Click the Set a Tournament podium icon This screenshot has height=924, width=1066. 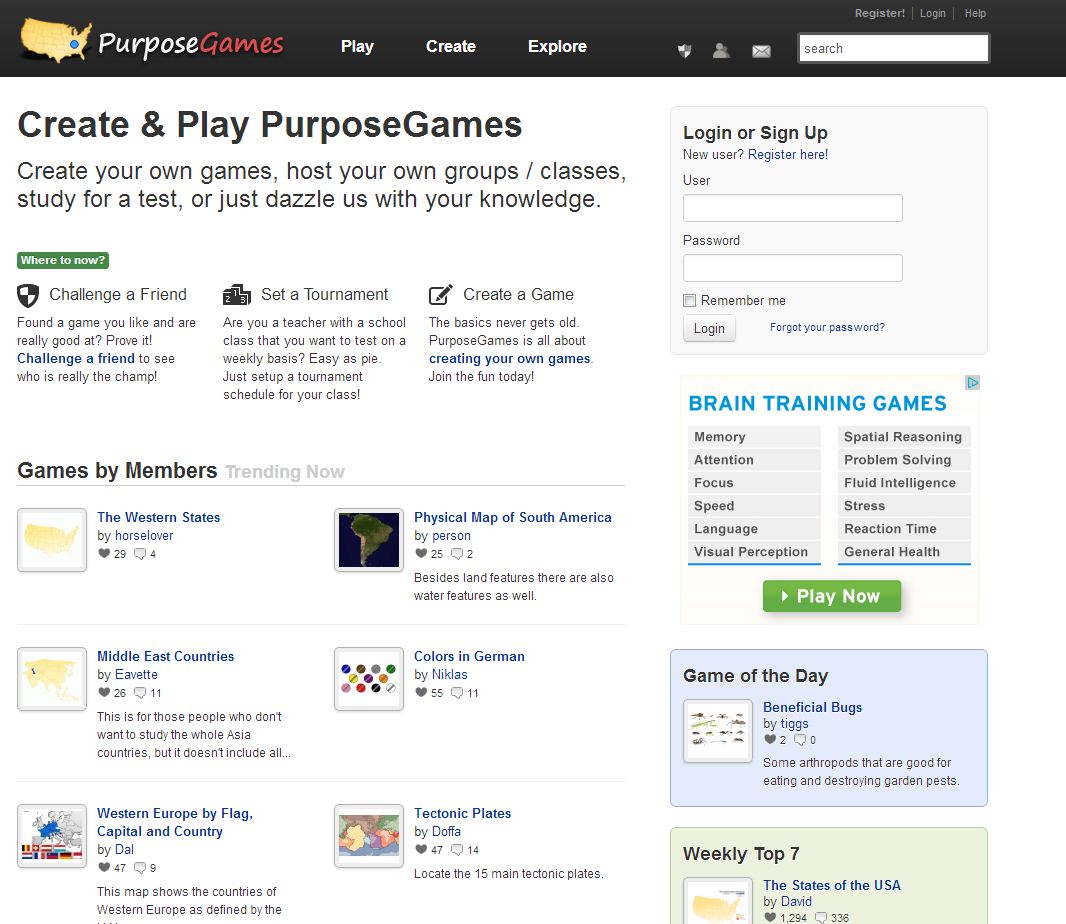tap(237, 295)
